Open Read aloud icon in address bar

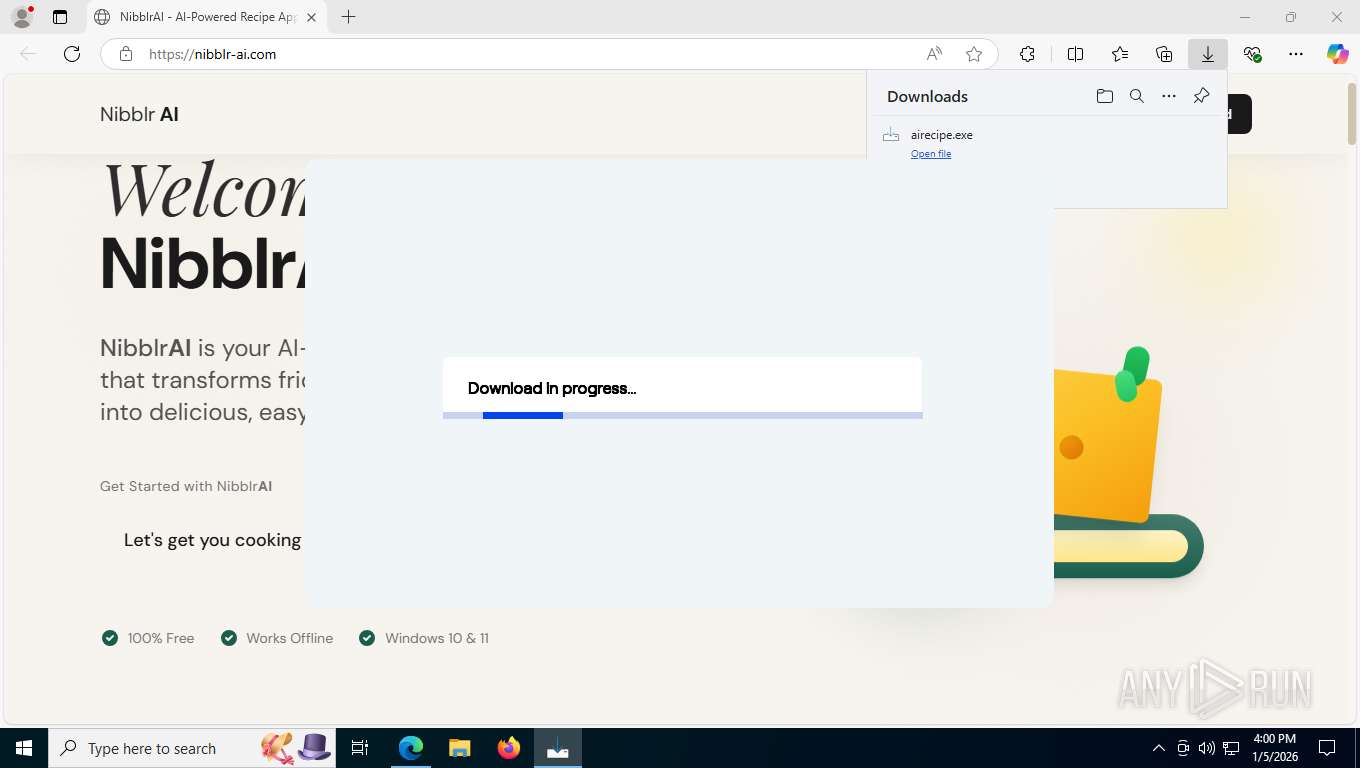933,54
